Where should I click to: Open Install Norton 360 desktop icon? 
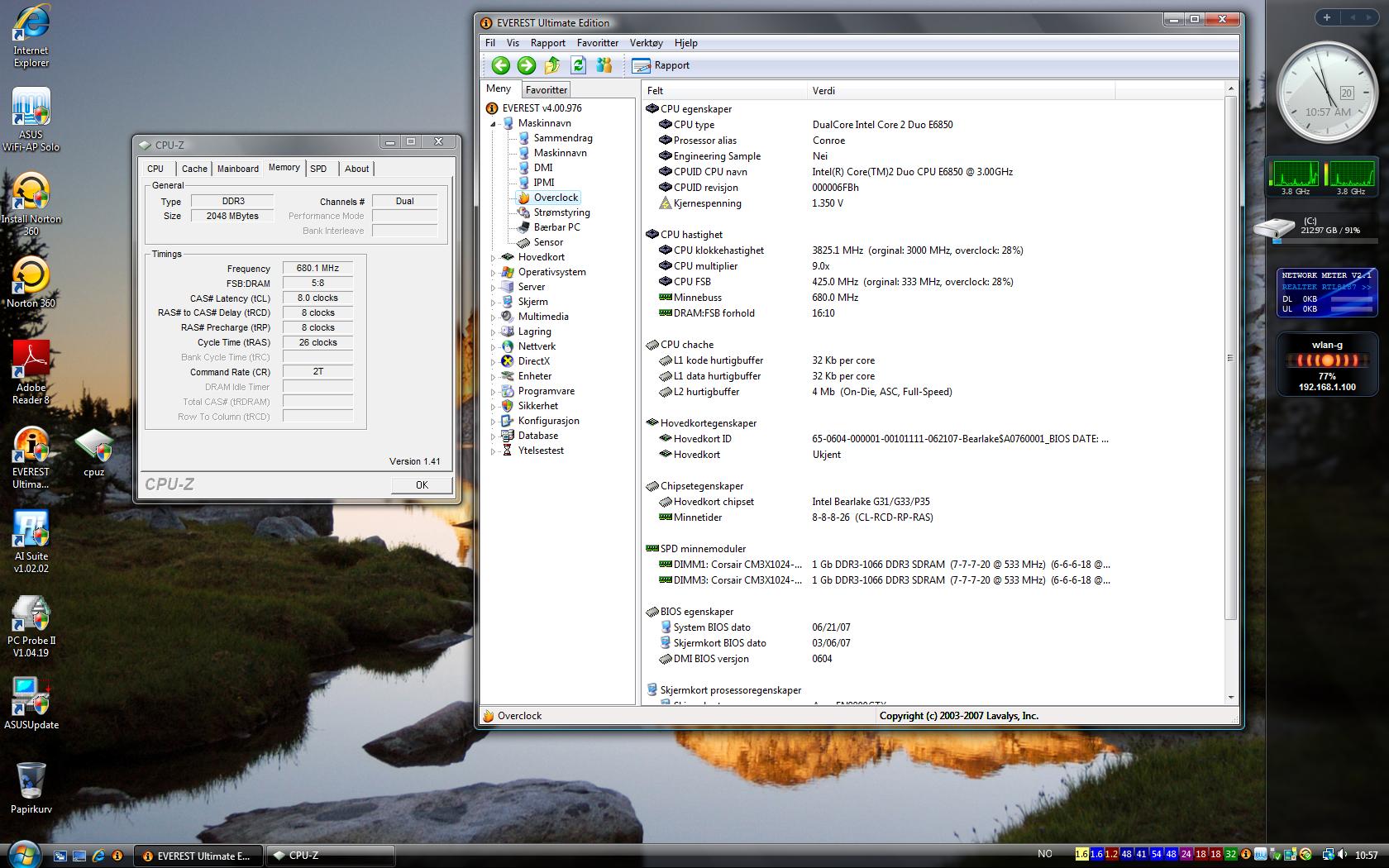[31, 205]
